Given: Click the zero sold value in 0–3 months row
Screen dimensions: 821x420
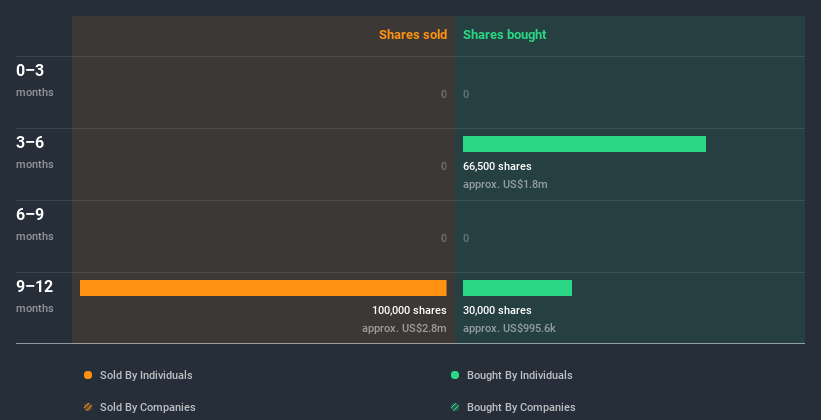Looking at the screenshot, I should 444,94.
